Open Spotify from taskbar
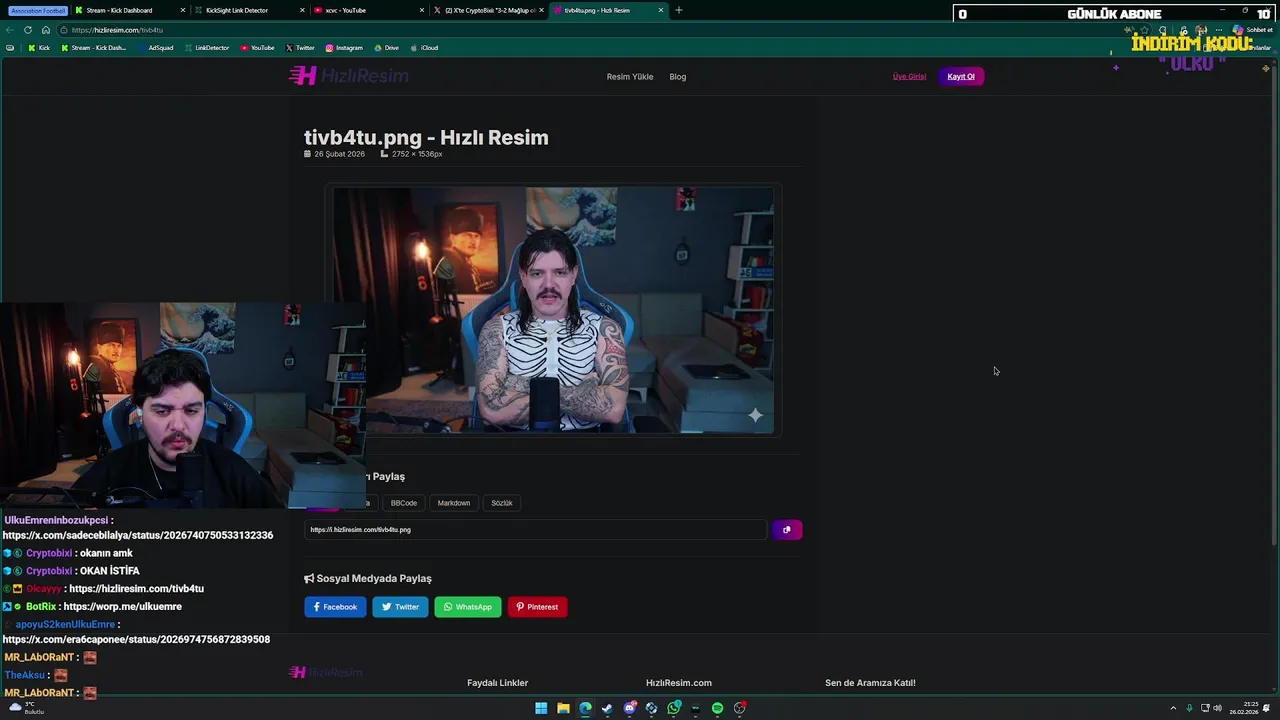The height and width of the screenshot is (720, 1280). (x=717, y=708)
